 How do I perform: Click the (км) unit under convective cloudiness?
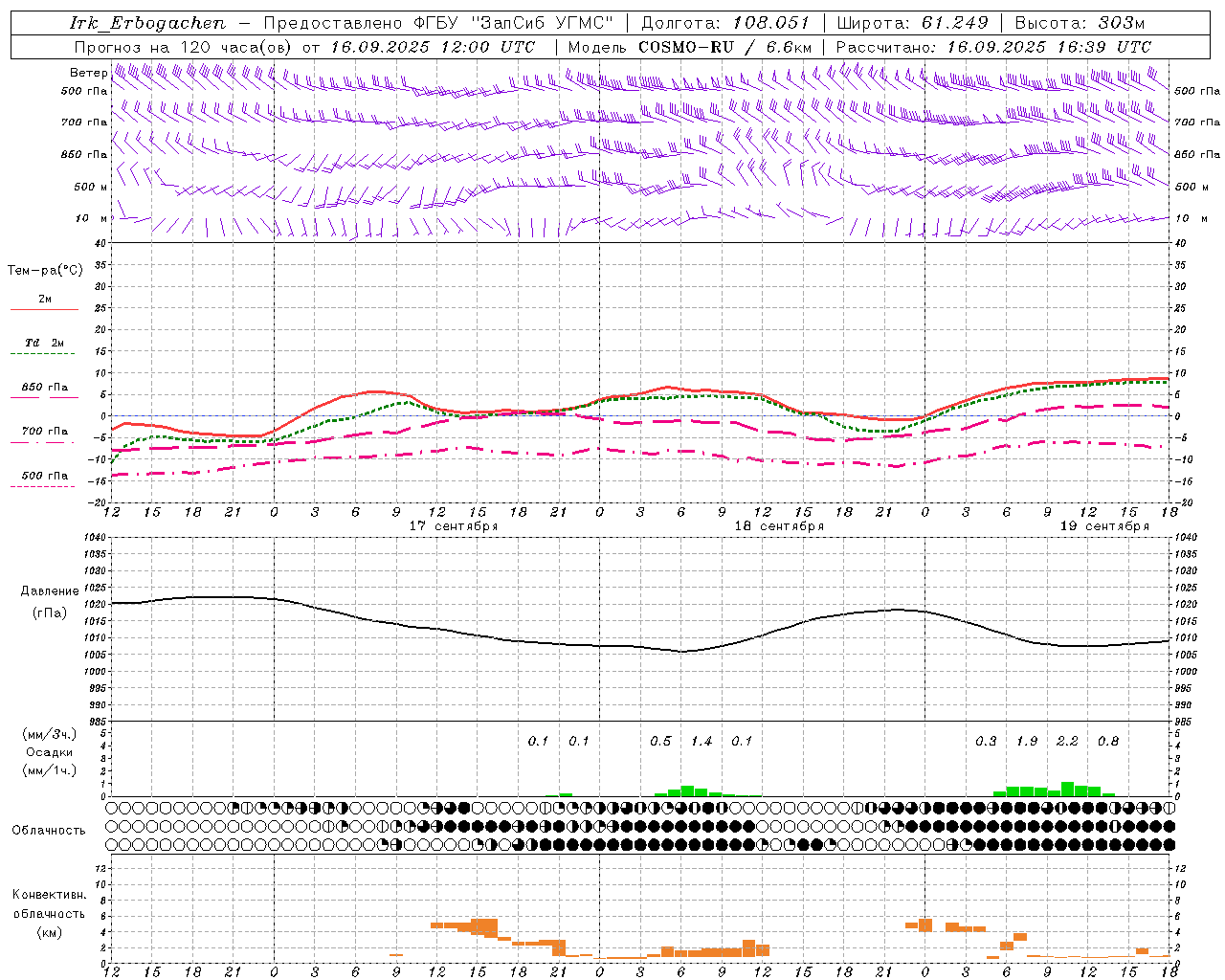pos(49,931)
